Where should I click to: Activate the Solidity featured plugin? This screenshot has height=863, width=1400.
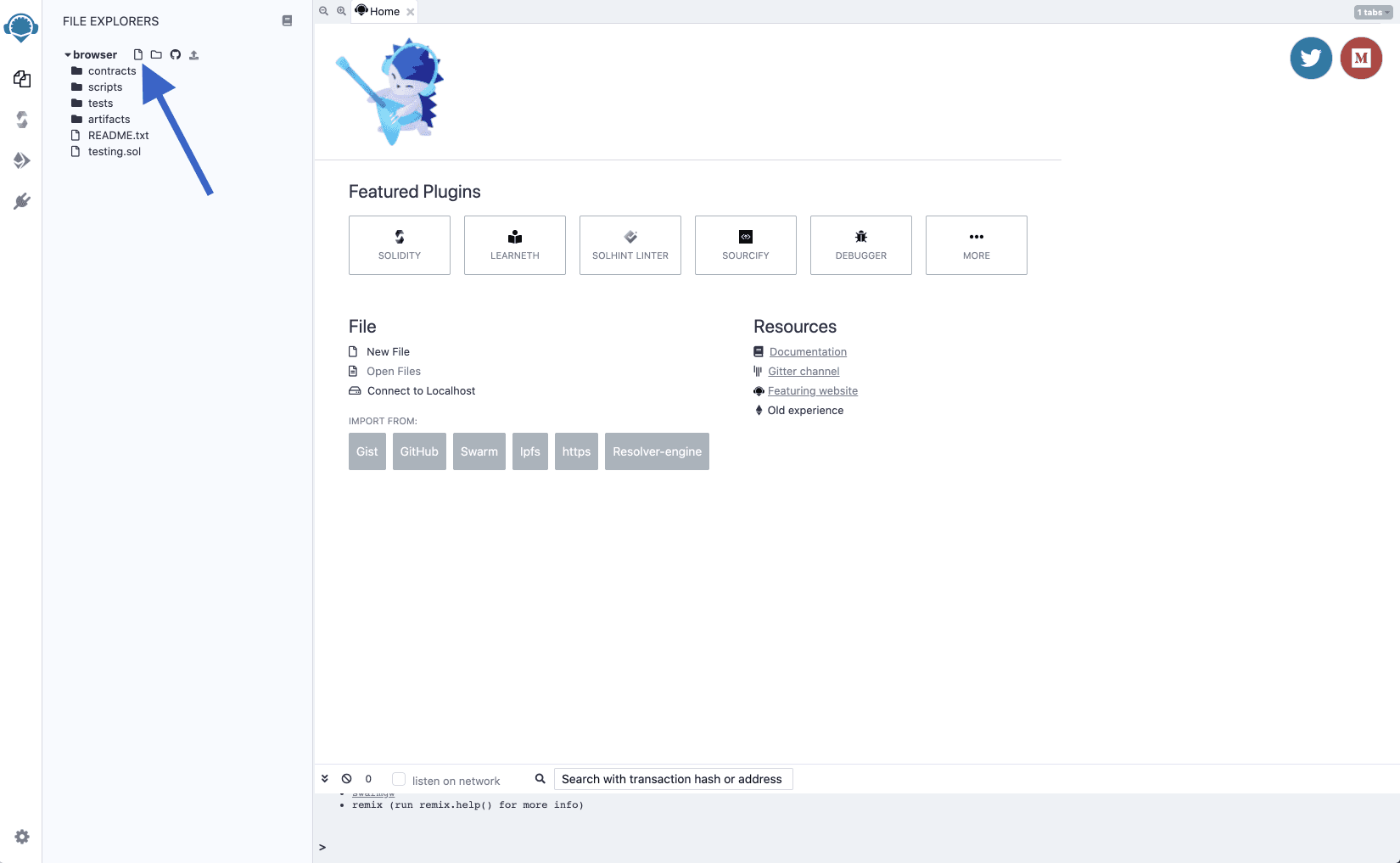coord(400,245)
